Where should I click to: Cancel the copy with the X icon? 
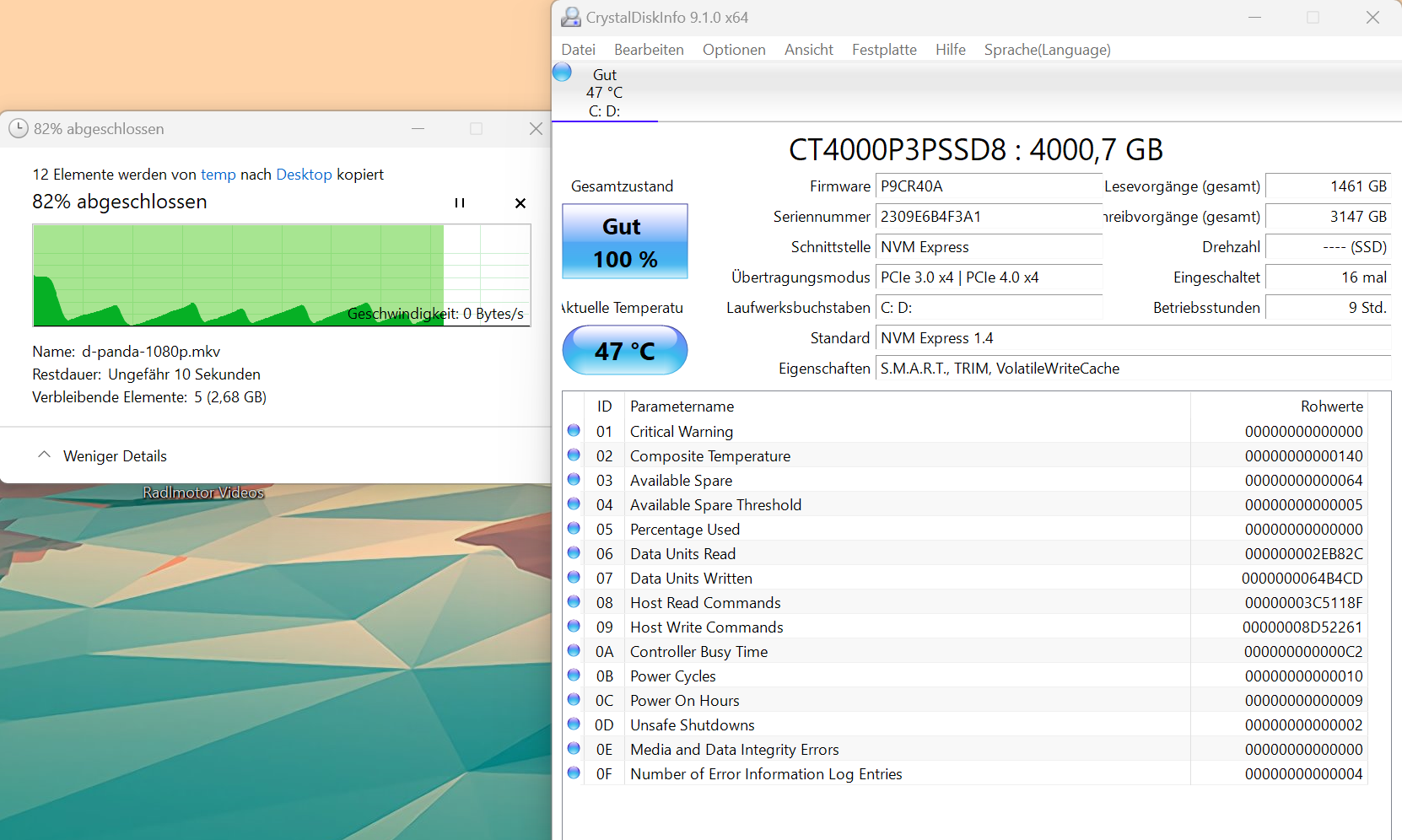tap(520, 202)
